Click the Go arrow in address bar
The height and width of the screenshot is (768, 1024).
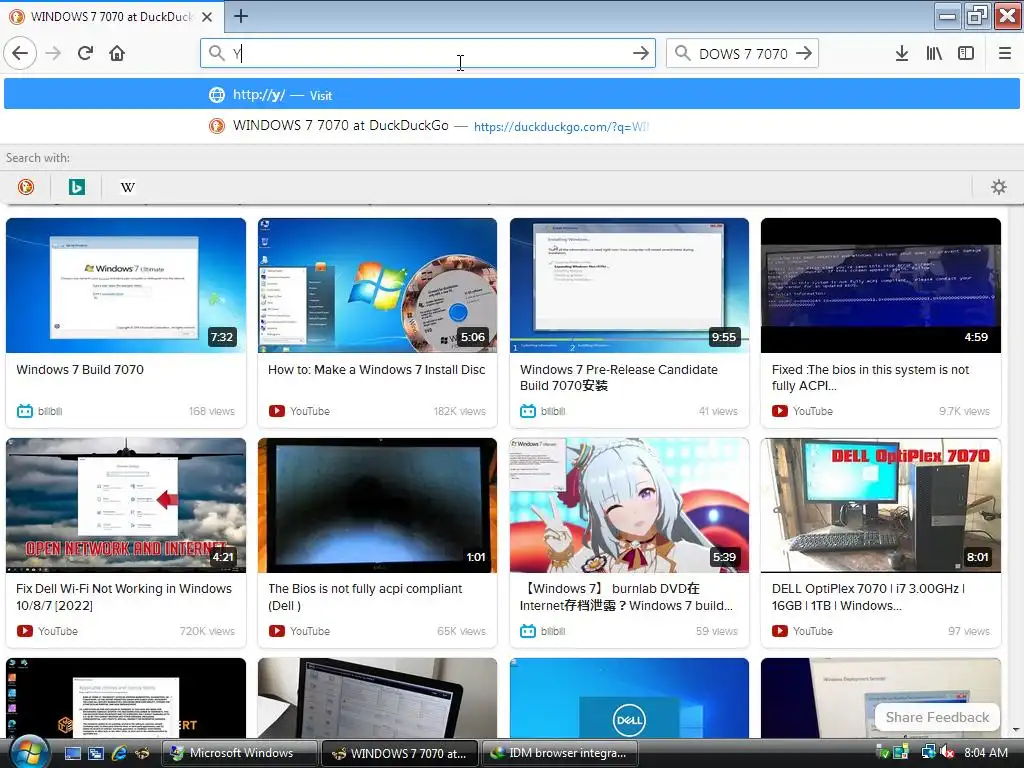click(641, 53)
